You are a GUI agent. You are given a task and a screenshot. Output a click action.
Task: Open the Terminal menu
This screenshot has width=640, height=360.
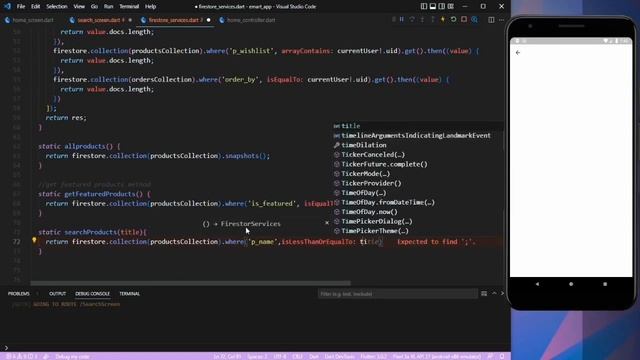pyautogui.click(x=129, y=7)
